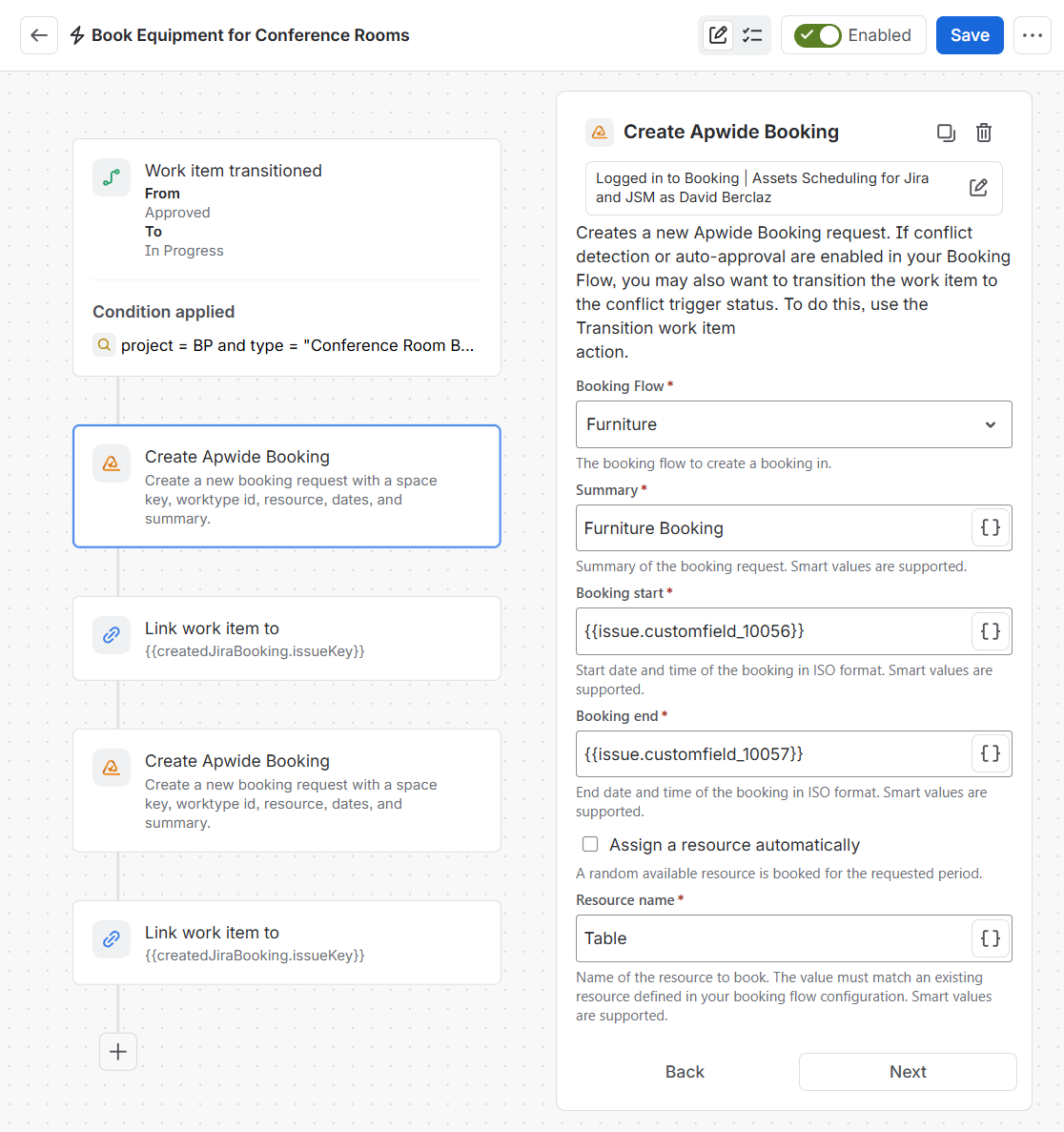Click the Booking end input field
Screen dimensions: 1064x1132
(774, 753)
